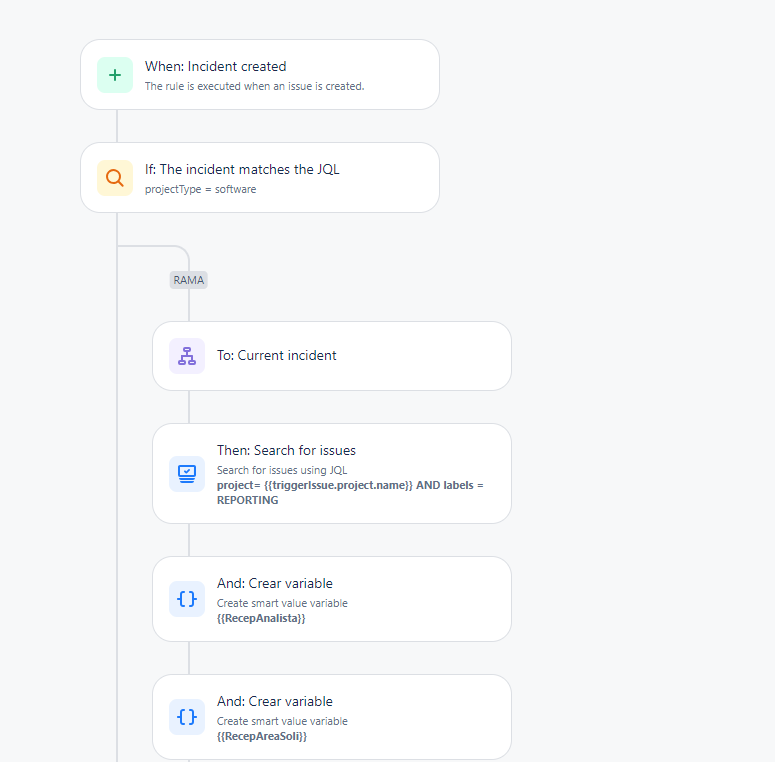775x762 pixels.
Task: Click the 'Search for issues using JQL' subtitle
Action: 282,470
